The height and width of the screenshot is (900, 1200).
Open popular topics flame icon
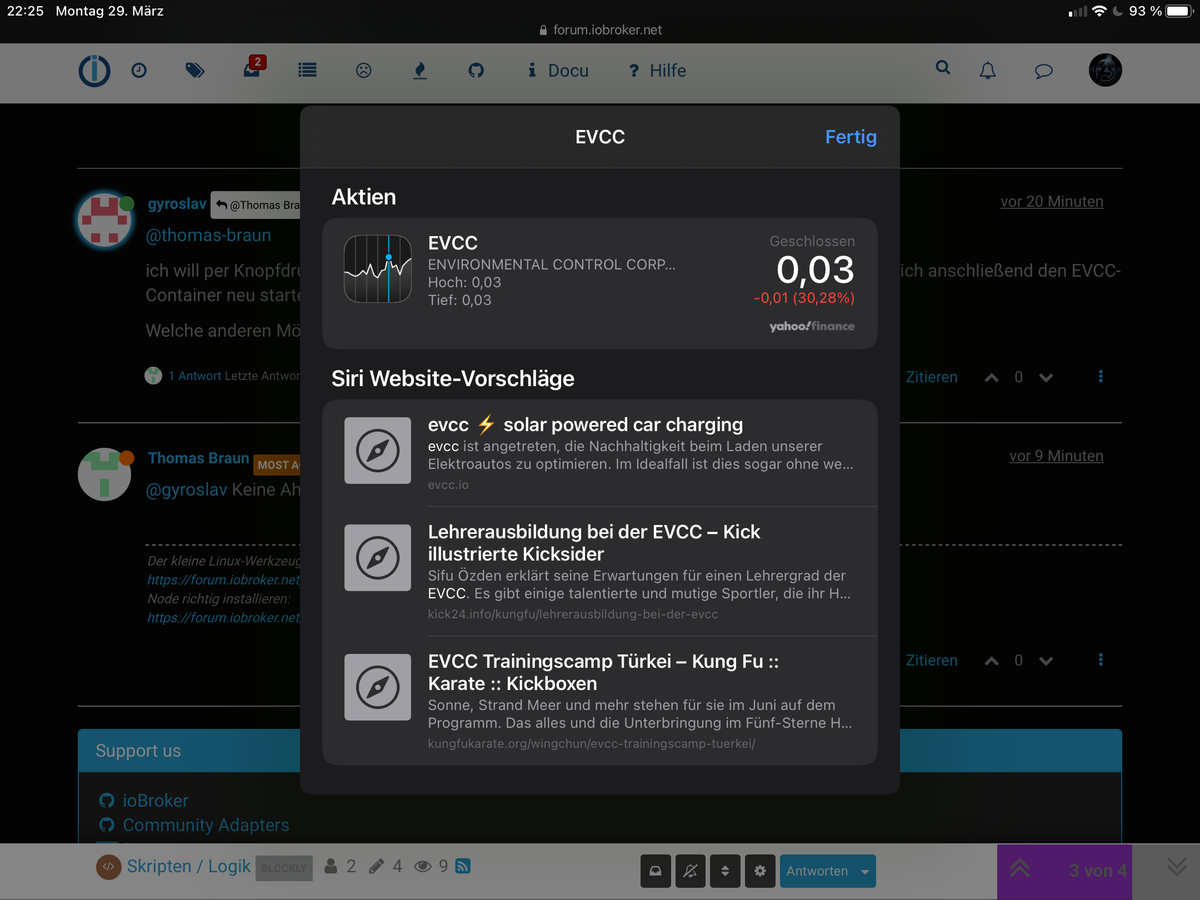(420, 71)
